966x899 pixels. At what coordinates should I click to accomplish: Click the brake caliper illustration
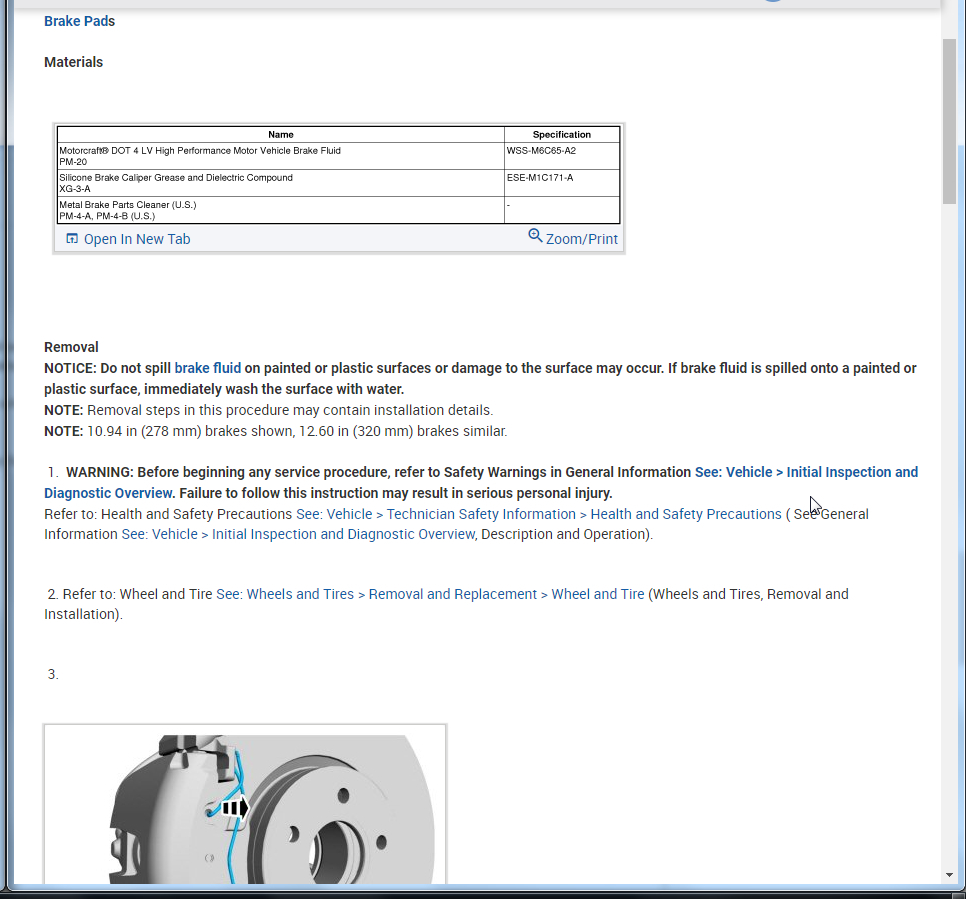pyautogui.click(x=245, y=804)
